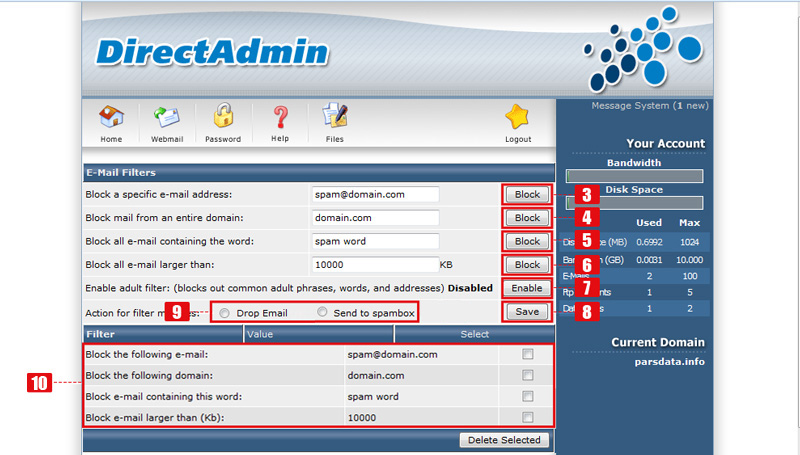
Task: Click the disk space used value 0.6992
Action: [649, 242]
